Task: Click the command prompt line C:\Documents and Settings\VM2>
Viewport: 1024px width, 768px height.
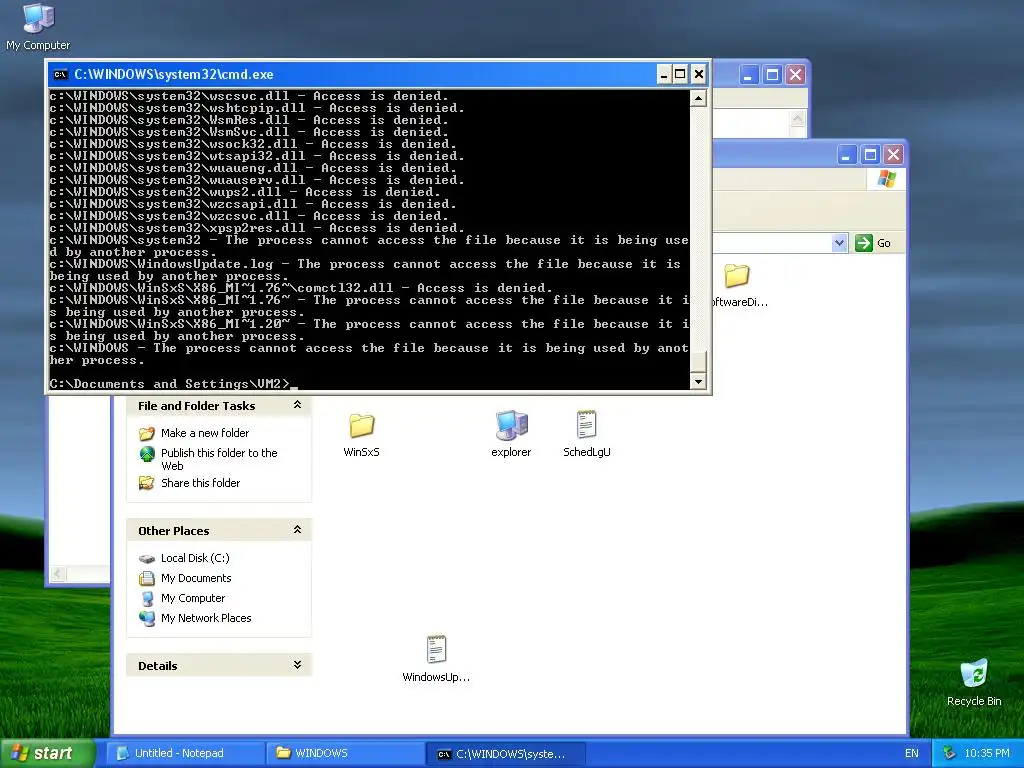Action: click(x=170, y=384)
